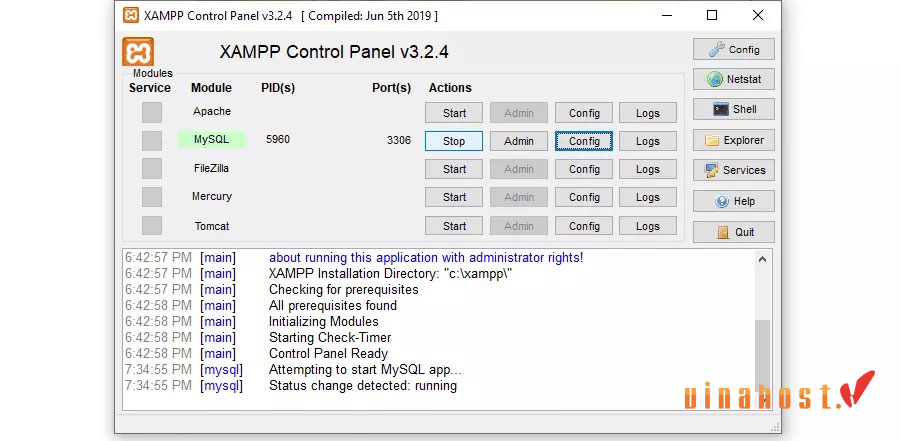Viewport: 901px width, 441px height.
Task: Toggle the Mercury service checkbox
Action: click(x=152, y=197)
